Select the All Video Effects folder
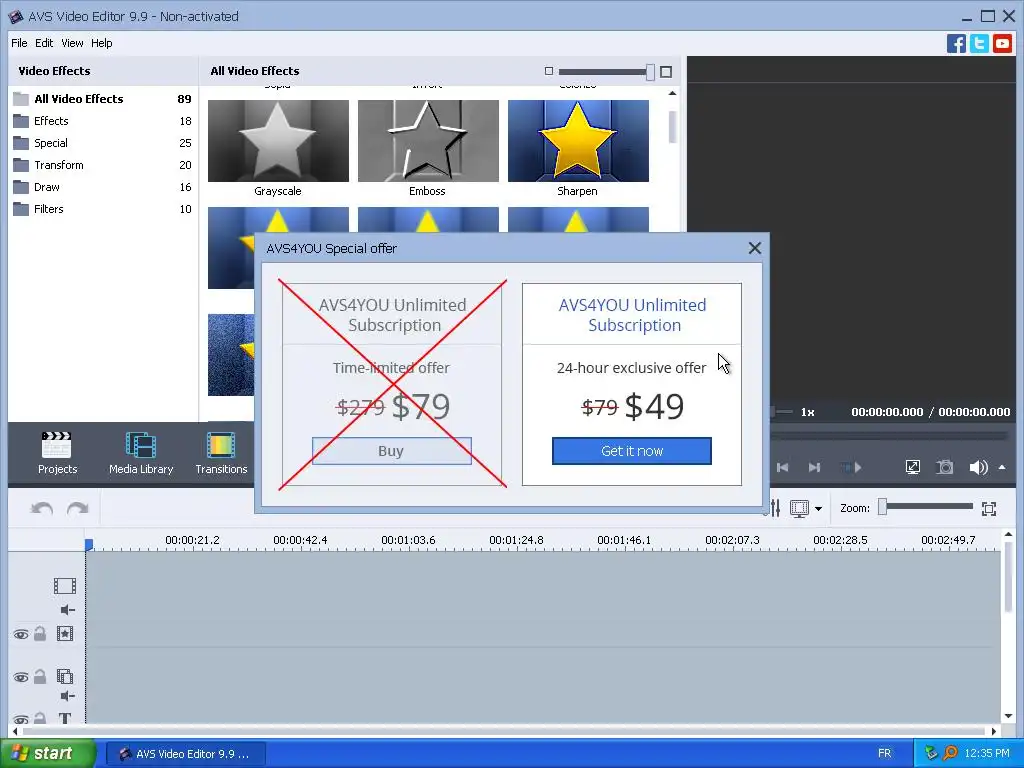This screenshot has width=1024, height=768. [x=103, y=99]
